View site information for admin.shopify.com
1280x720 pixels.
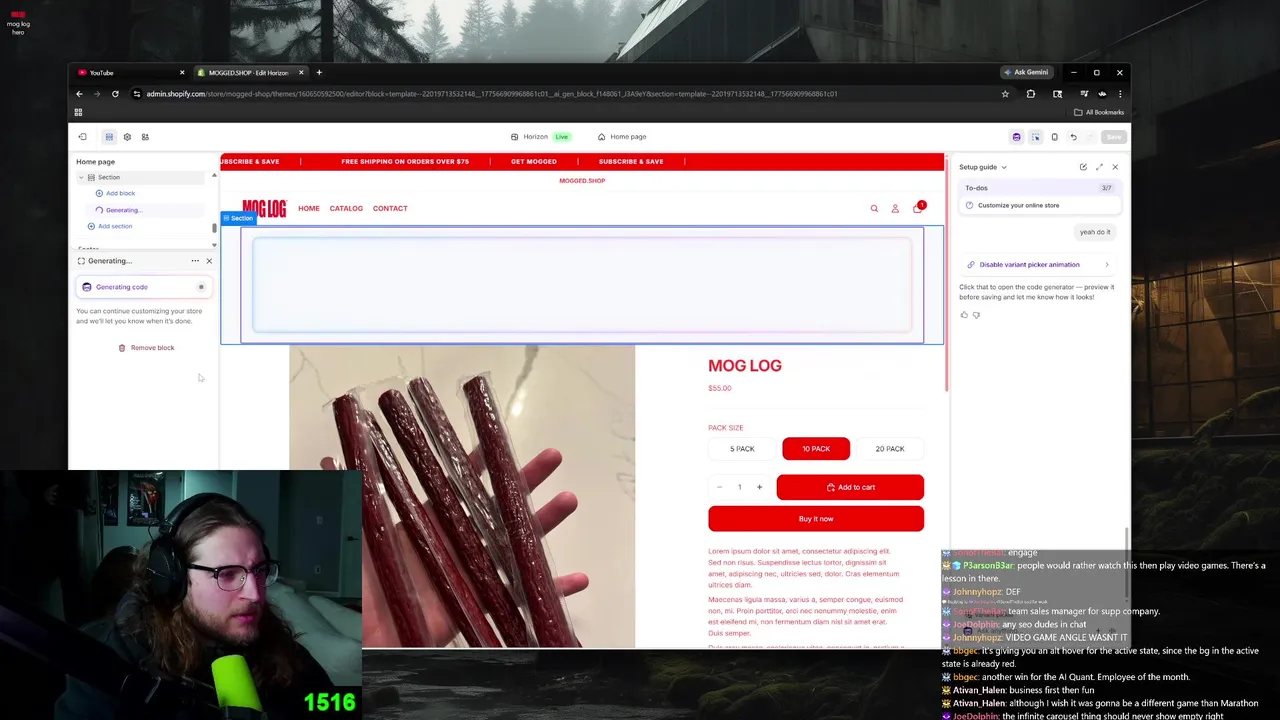[137, 94]
